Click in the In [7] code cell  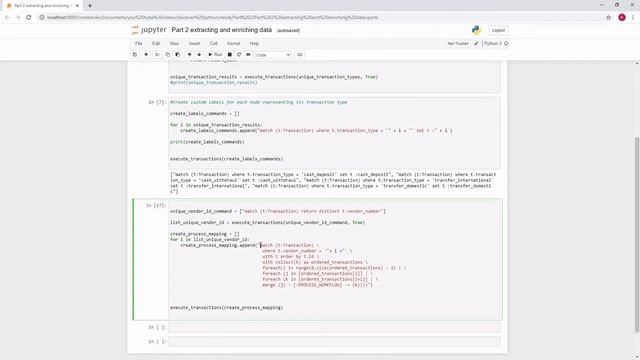(x=334, y=133)
